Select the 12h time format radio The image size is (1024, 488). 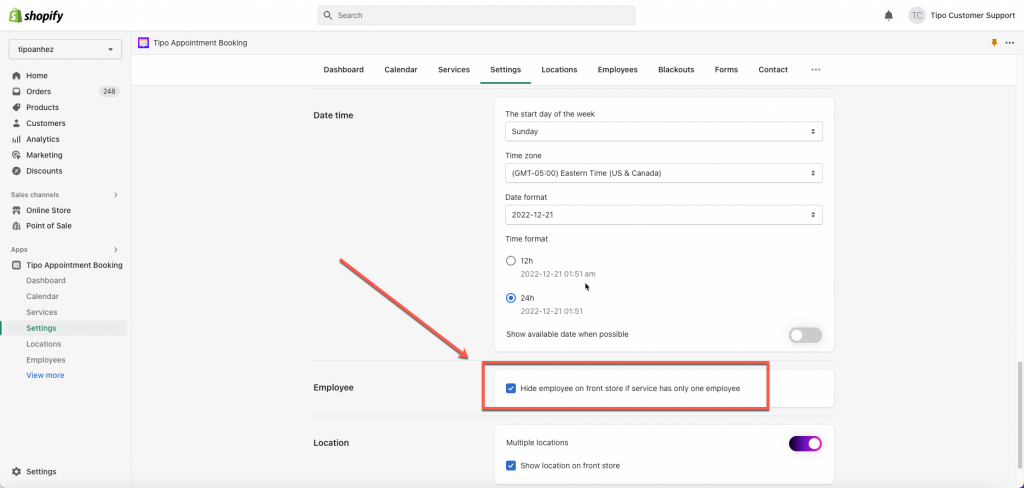pyautogui.click(x=511, y=261)
